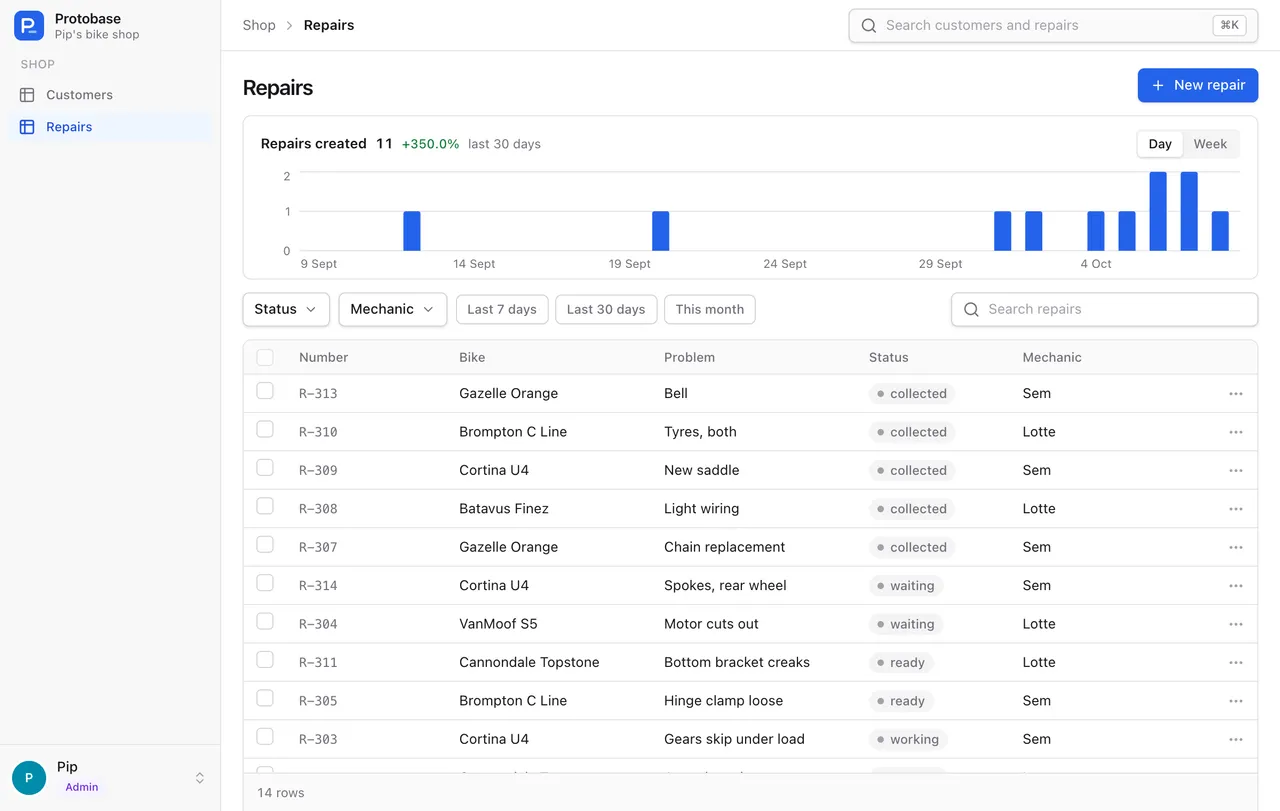Apply the This month filter
Image resolution: width=1280 pixels, height=811 pixels.
(x=710, y=309)
